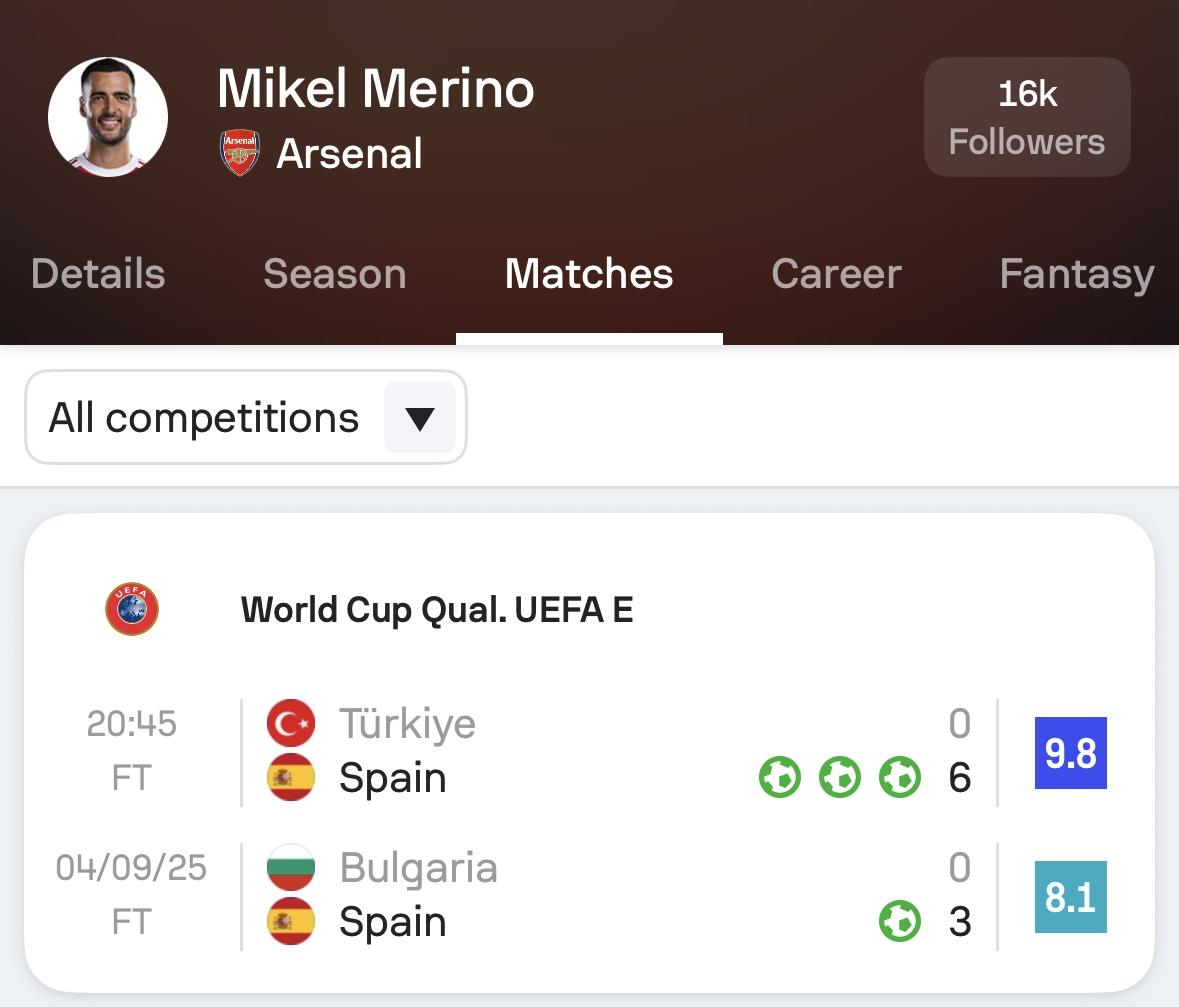1179x1007 pixels.
Task: Open the Fantasy tab
Action: (1077, 274)
